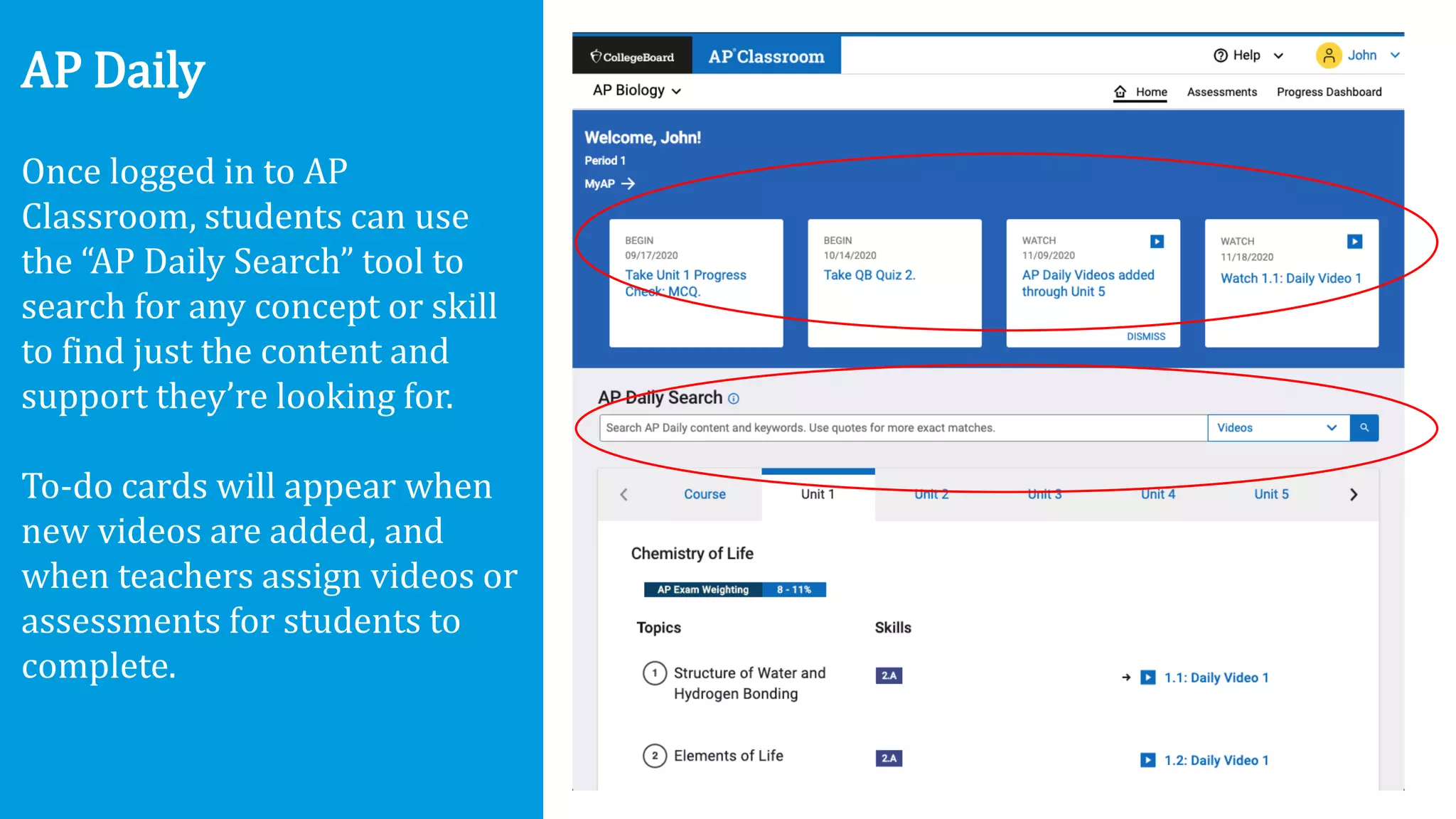Click the Home house icon
Viewport: 1456px width, 819px height.
(1120, 92)
